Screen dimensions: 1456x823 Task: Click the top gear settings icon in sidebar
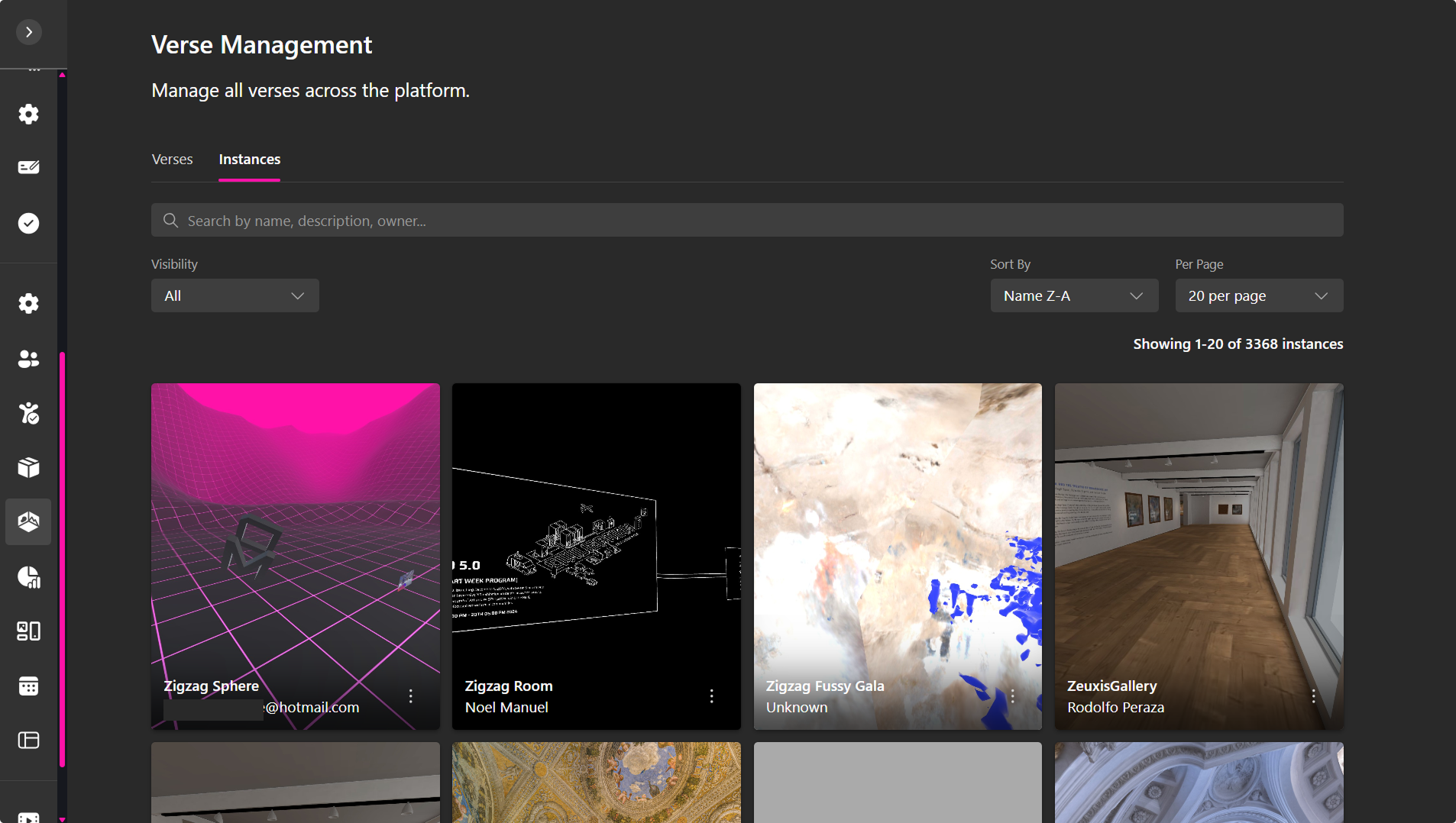29,115
